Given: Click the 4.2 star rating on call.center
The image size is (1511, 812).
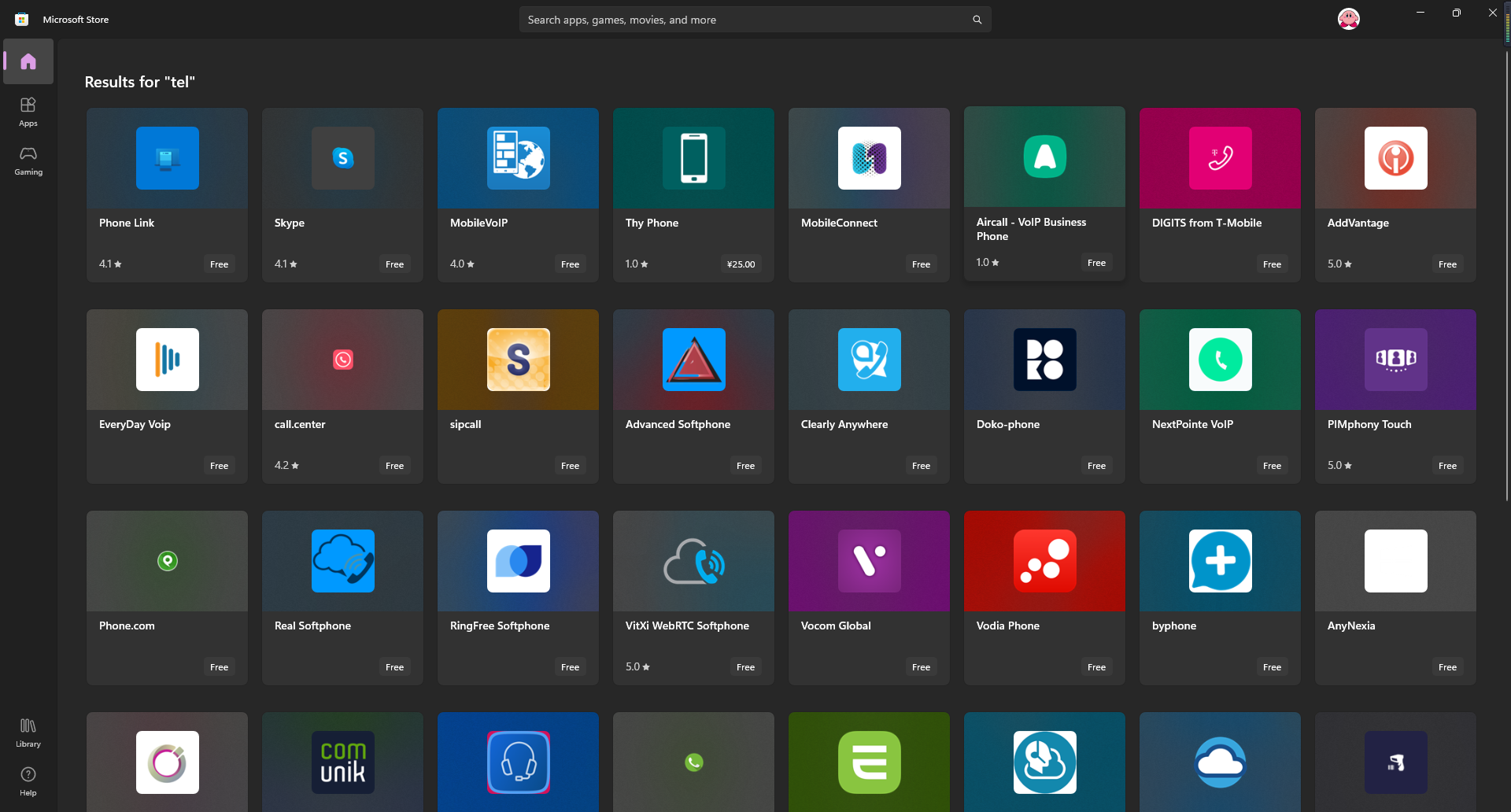Looking at the screenshot, I should point(286,466).
